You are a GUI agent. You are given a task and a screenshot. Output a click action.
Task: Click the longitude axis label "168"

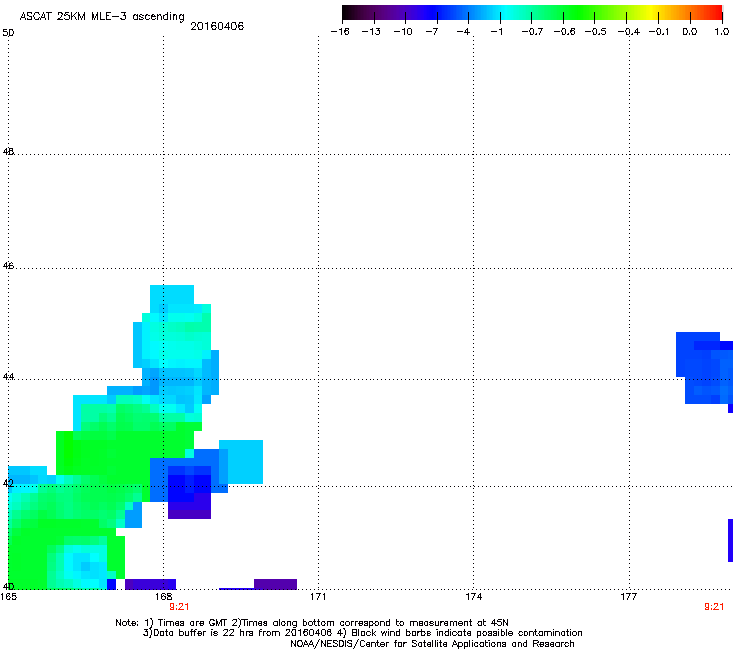point(163,597)
